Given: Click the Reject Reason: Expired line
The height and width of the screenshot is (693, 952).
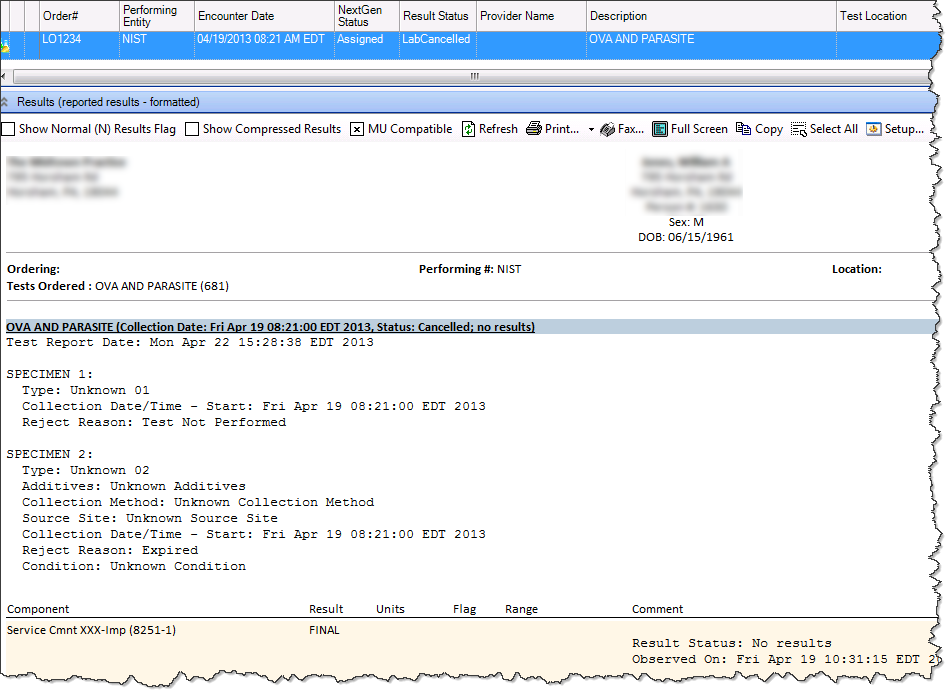Looking at the screenshot, I should pyautogui.click(x=110, y=550).
